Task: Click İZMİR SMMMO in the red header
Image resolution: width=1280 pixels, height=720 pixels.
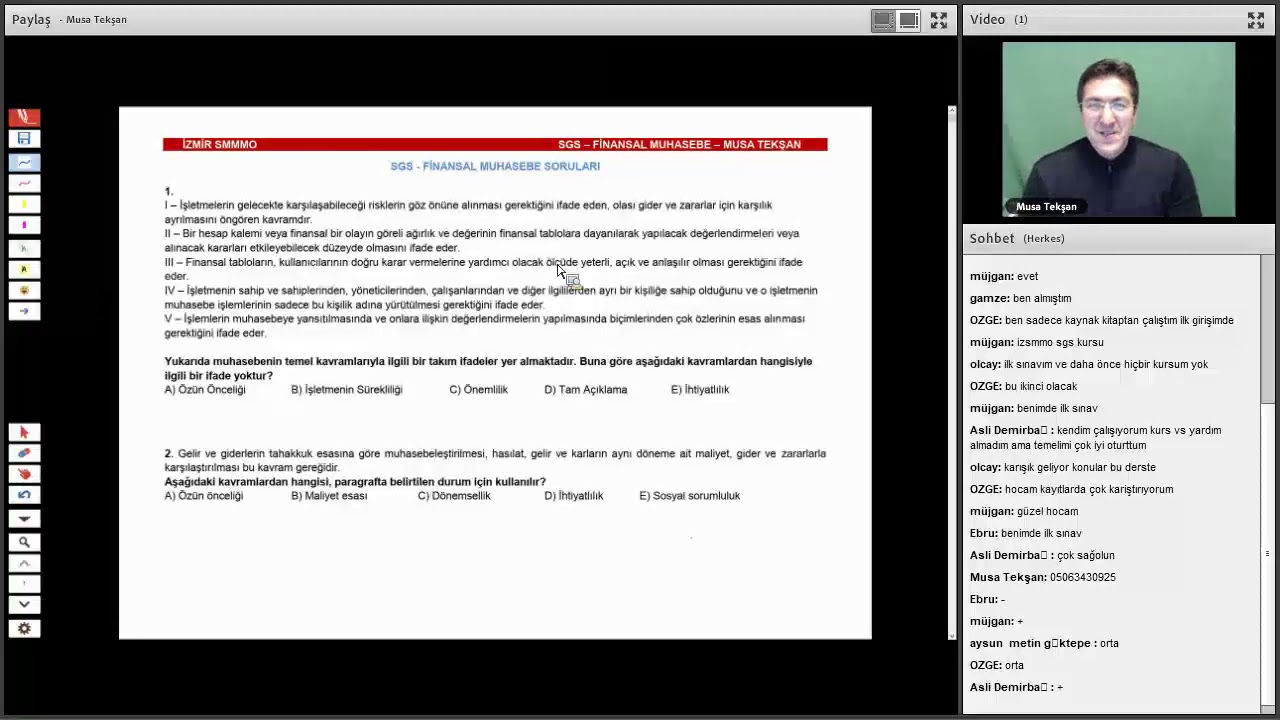Action: pos(219,145)
